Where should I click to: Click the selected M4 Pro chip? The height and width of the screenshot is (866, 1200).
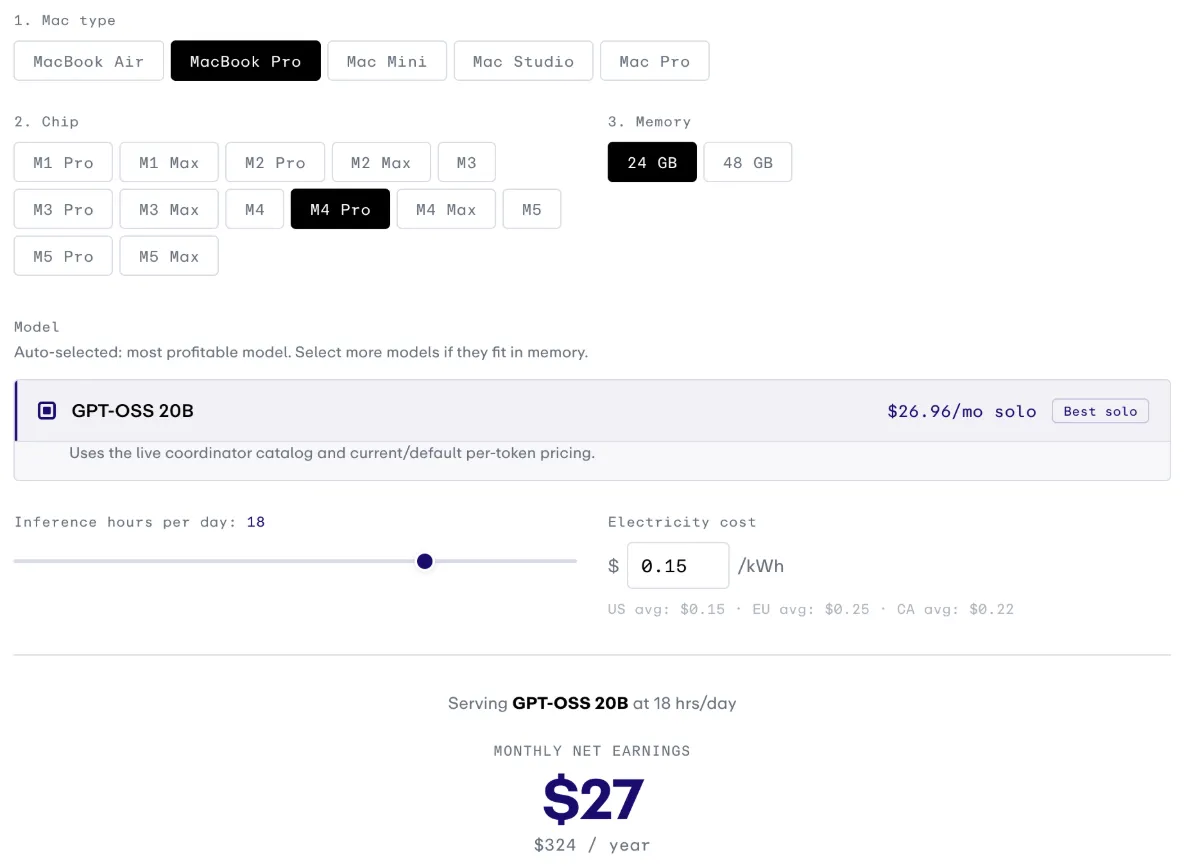pyautogui.click(x=340, y=209)
